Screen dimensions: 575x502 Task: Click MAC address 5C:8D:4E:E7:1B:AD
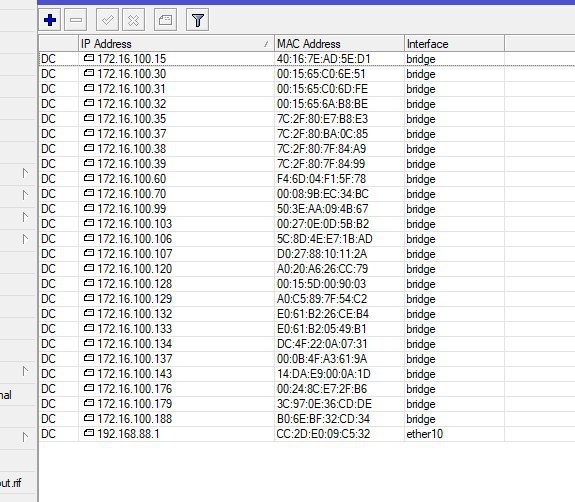coord(325,239)
